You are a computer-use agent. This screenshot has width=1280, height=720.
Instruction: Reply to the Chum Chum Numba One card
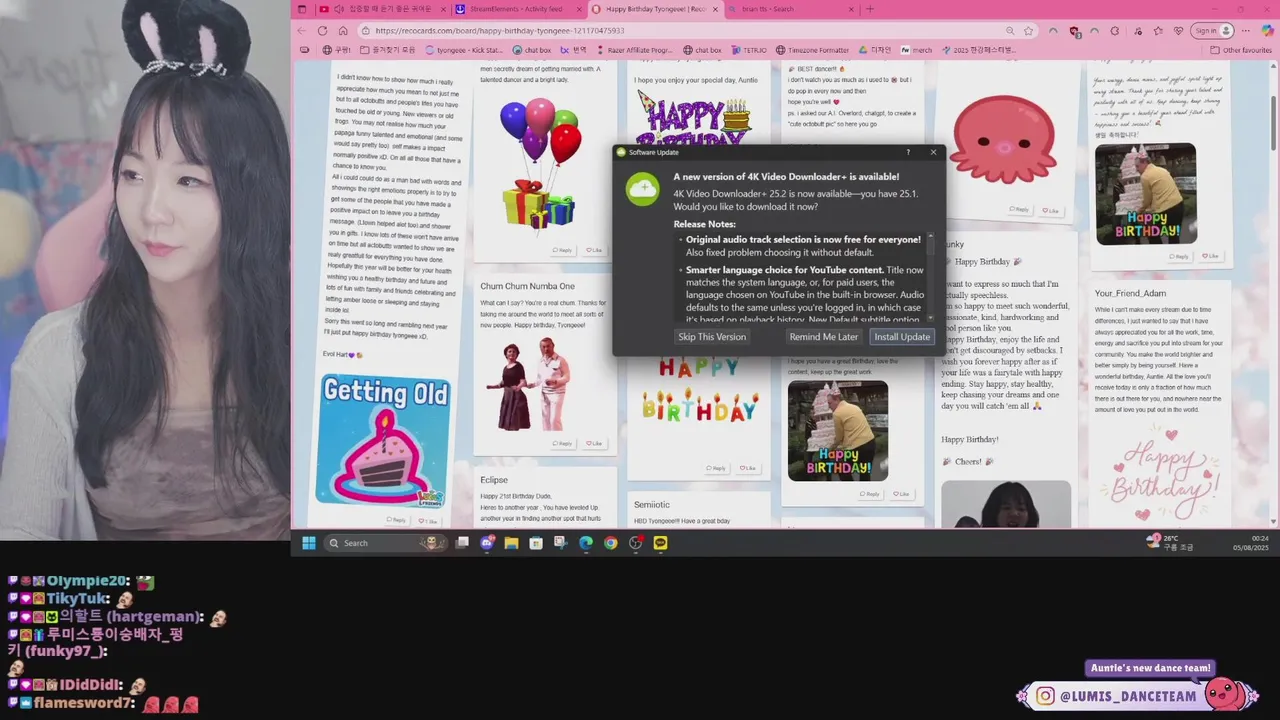point(563,443)
